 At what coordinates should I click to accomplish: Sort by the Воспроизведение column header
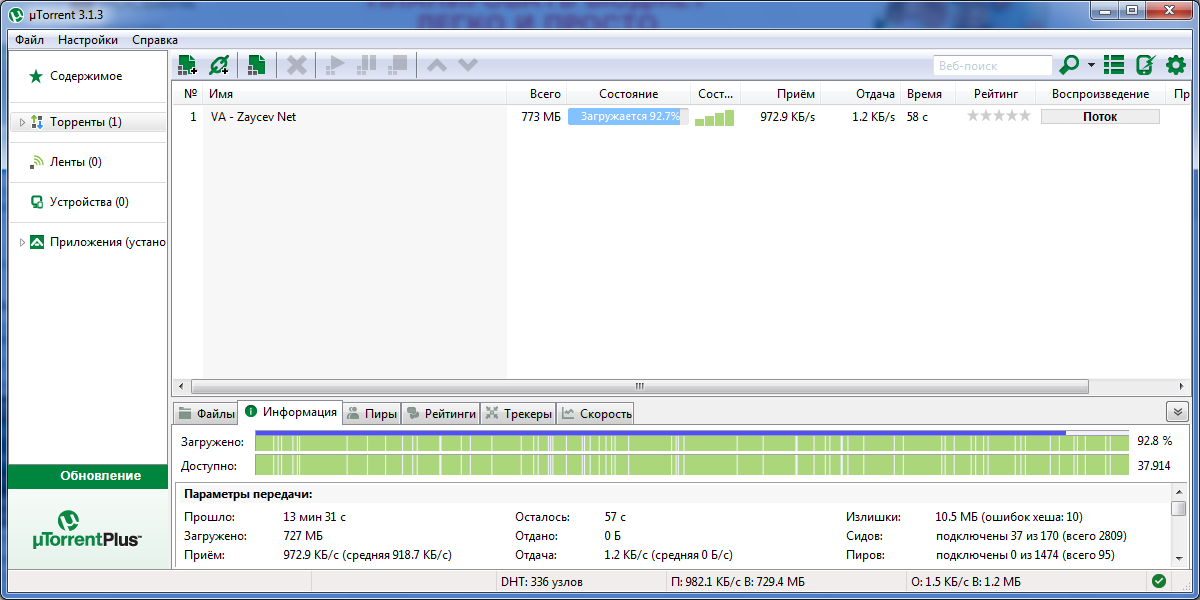coord(1100,94)
